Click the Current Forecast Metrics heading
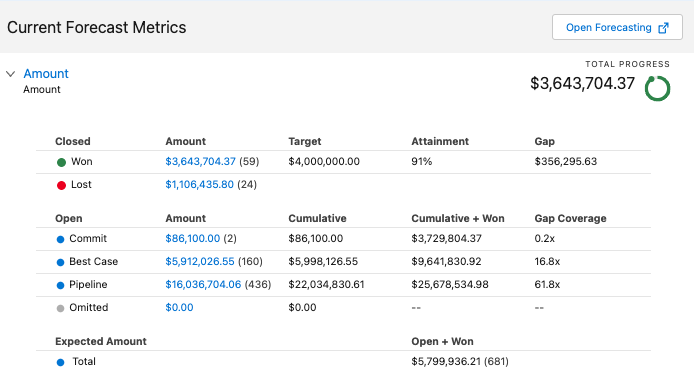 coord(96,27)
